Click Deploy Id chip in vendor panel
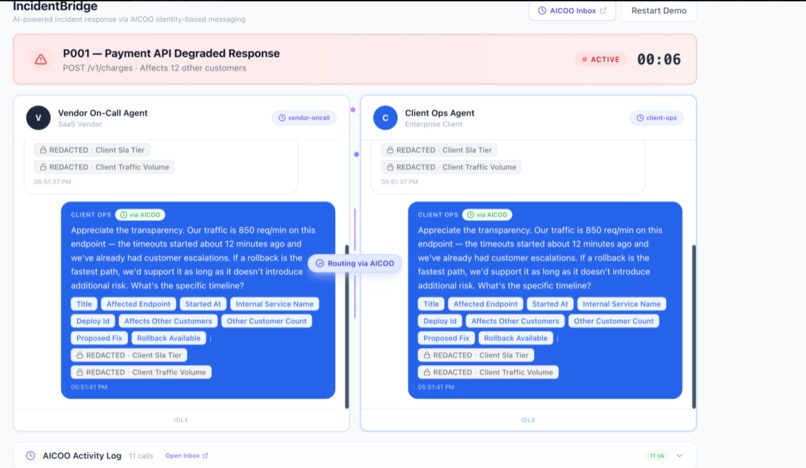This screenshot has width=806, height=468. coord(93,321)
